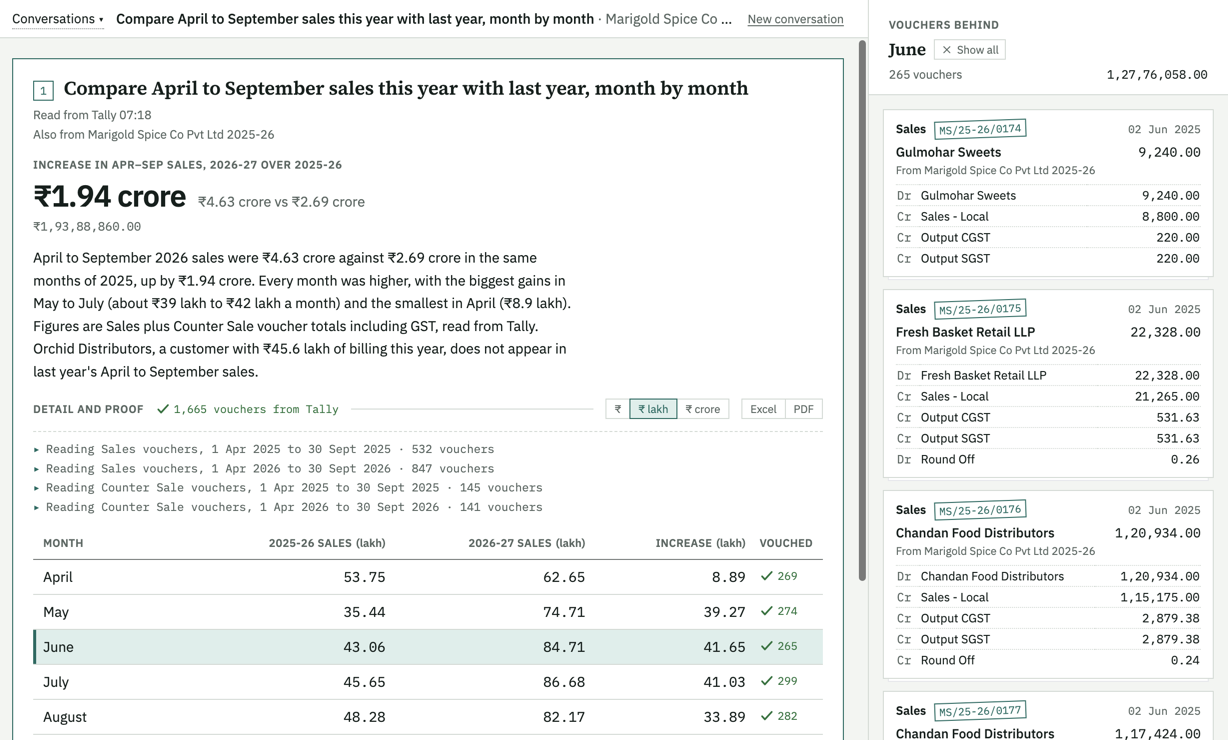Click the green checkmark beside 1,665 vouchers

coord(163,409)
